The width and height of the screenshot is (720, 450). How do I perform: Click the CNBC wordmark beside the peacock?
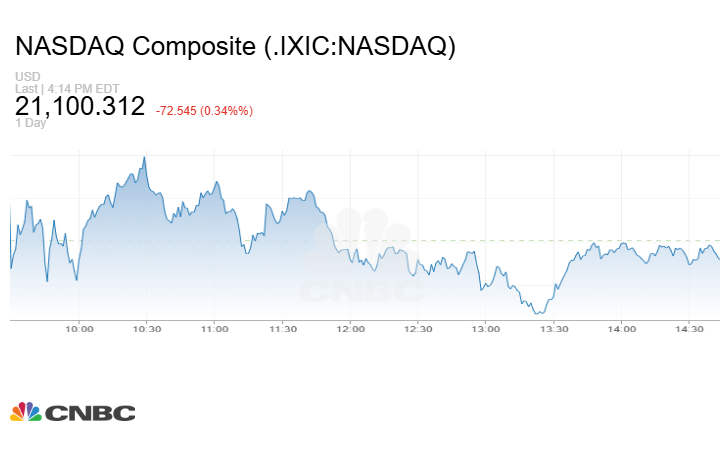pyautogui.click(x=88, y=412)
